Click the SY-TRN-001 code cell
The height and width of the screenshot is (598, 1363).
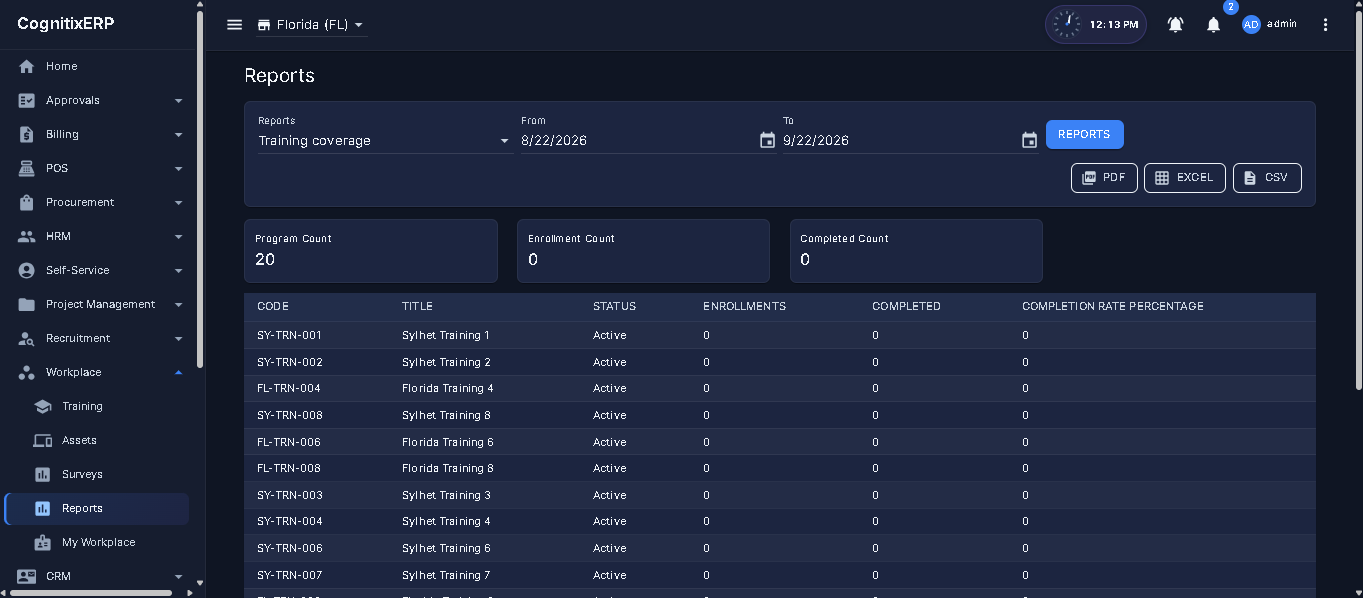coord(289,335)
